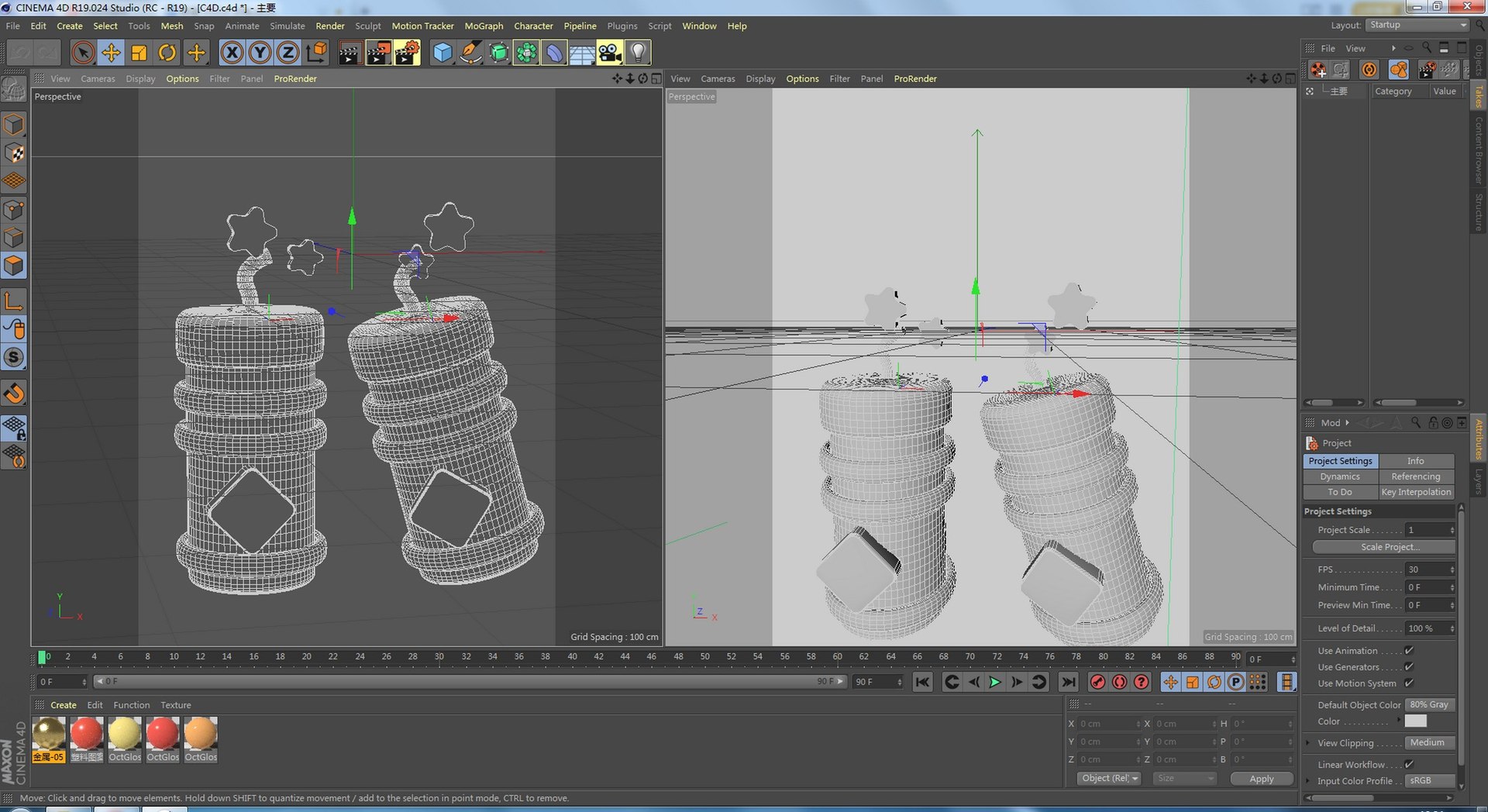Open the Character menu

tap(533, 26)
